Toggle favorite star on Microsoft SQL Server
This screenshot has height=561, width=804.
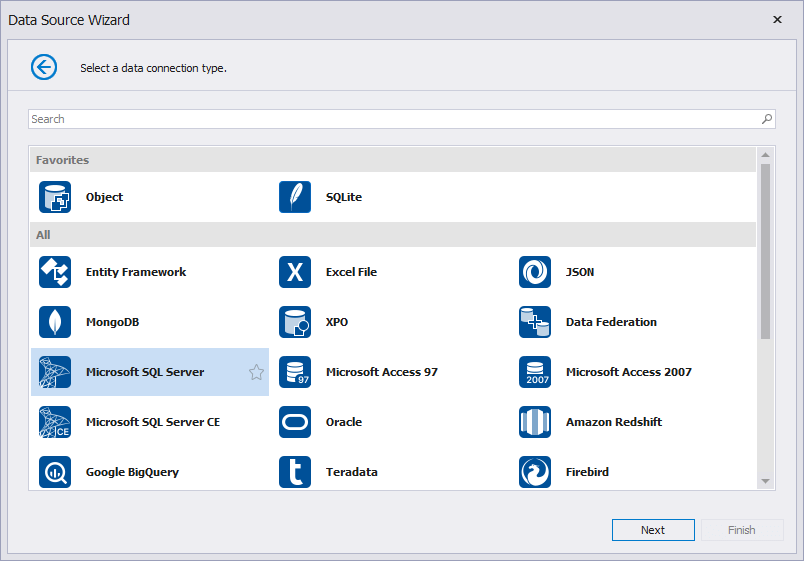click(256, 372)
